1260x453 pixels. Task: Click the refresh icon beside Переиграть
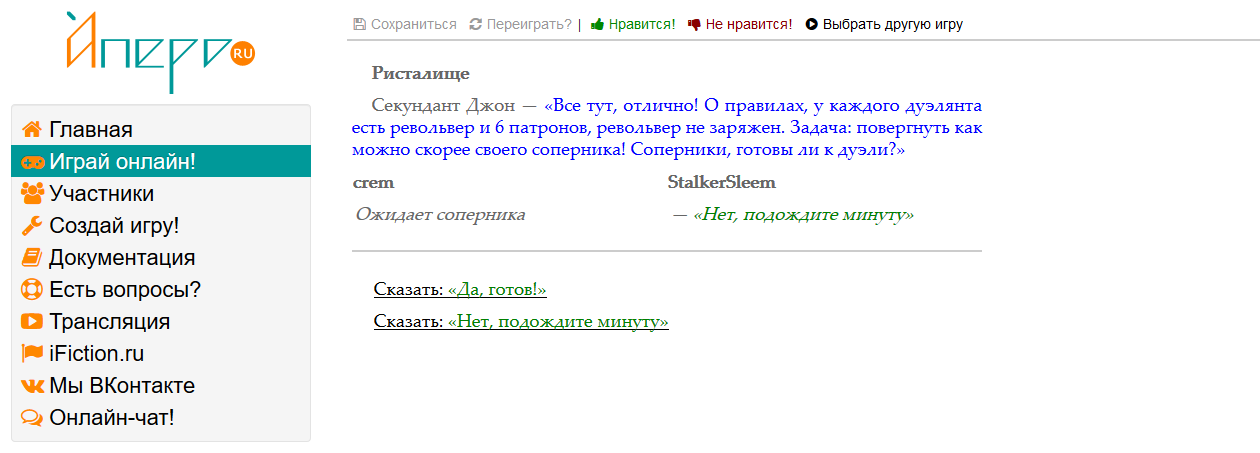coord(475,24)
